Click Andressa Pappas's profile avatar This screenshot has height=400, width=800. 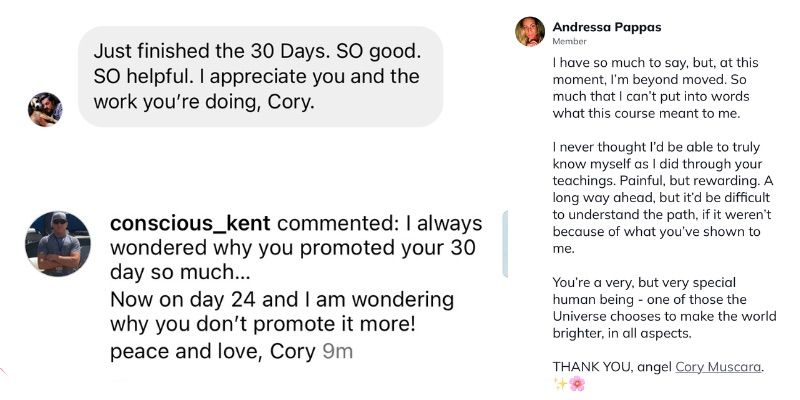tap(530, 32)
